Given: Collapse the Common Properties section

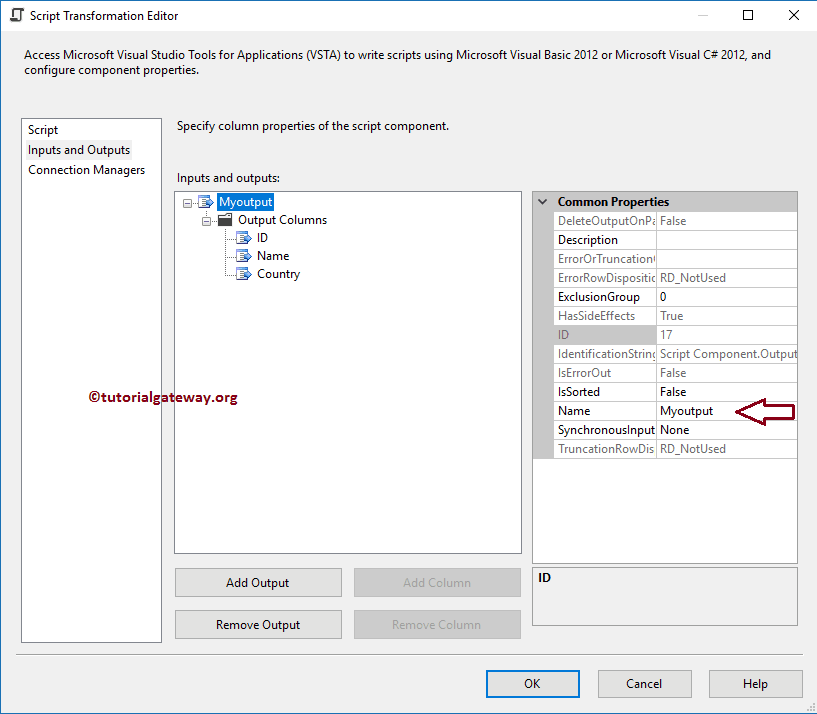Looking at the screenshot, I should point(543,201).
